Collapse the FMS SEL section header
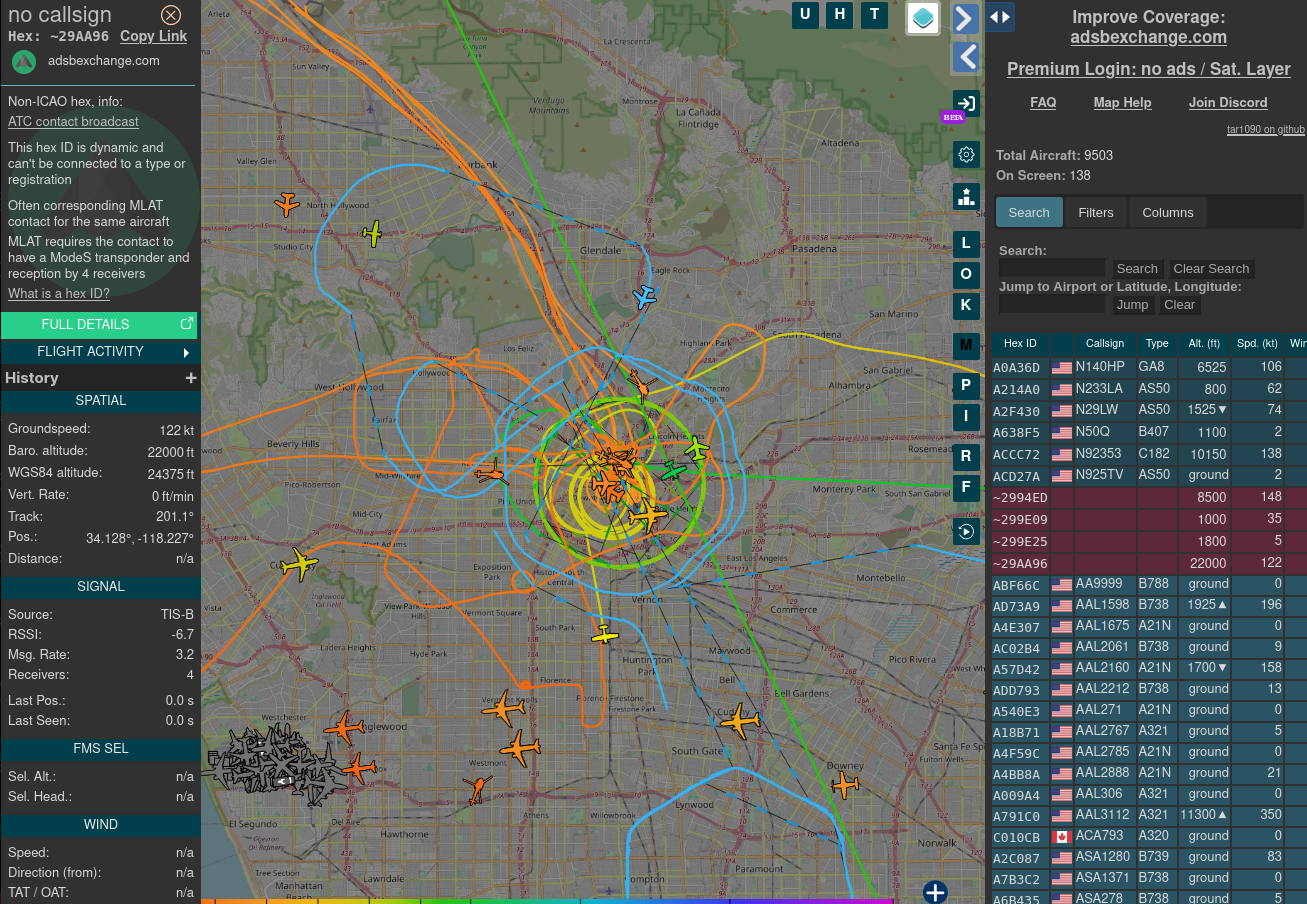Screen dimensions: 1307x904 click(x=100, y=749)
